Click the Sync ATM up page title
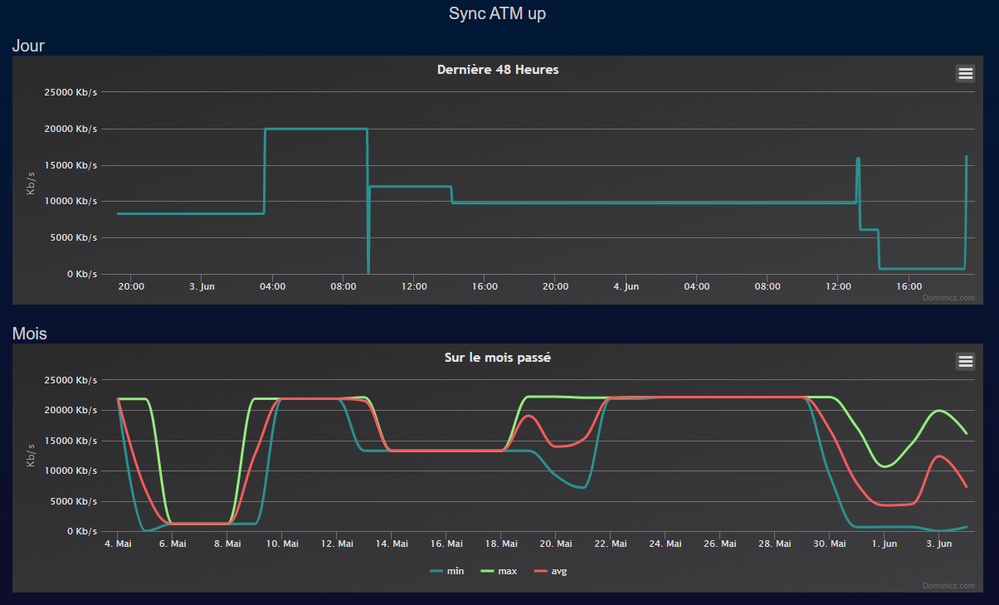 point(497,14)
